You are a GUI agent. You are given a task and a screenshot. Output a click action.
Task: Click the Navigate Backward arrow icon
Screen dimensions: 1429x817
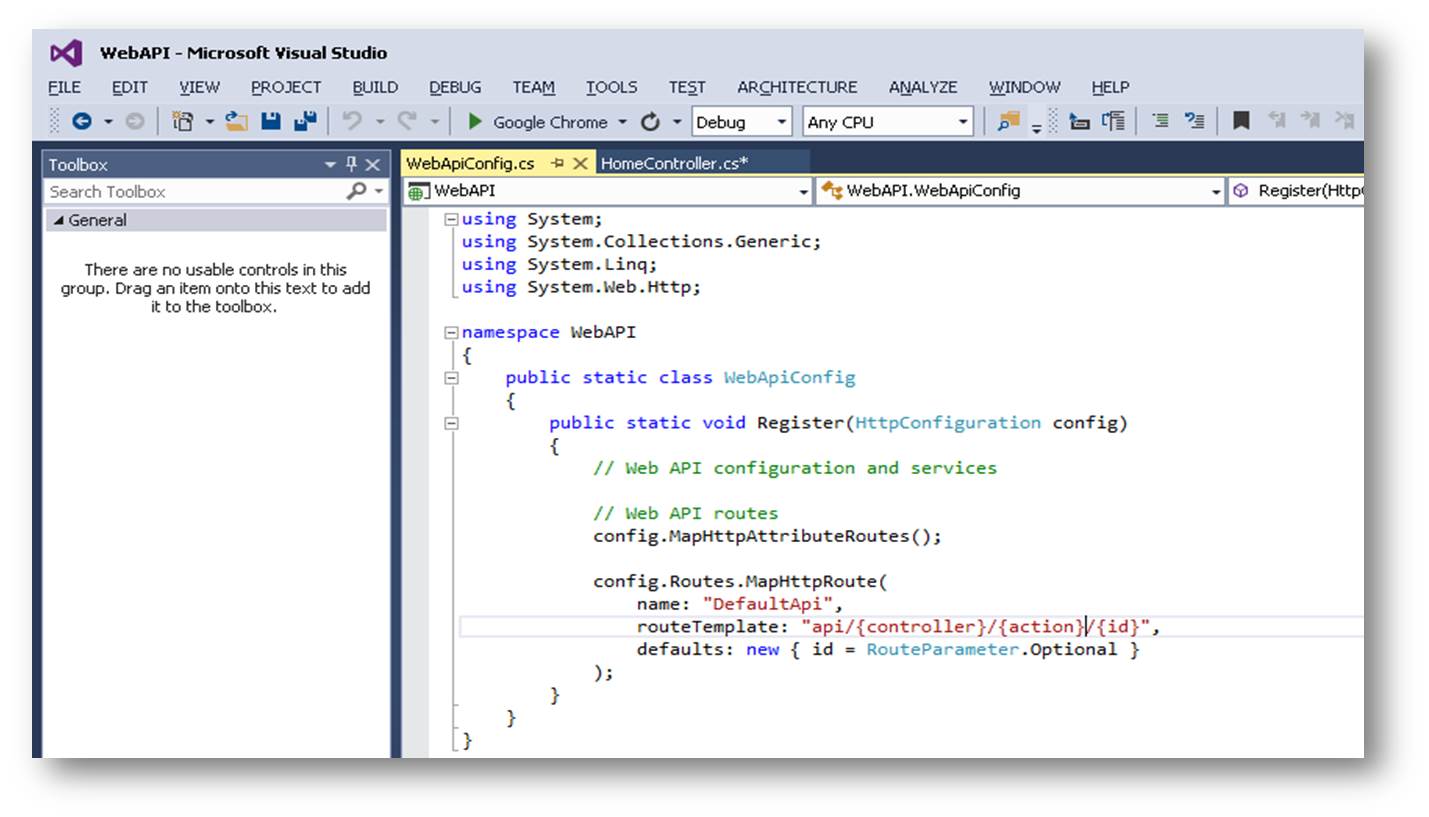[x=82, y=122]
